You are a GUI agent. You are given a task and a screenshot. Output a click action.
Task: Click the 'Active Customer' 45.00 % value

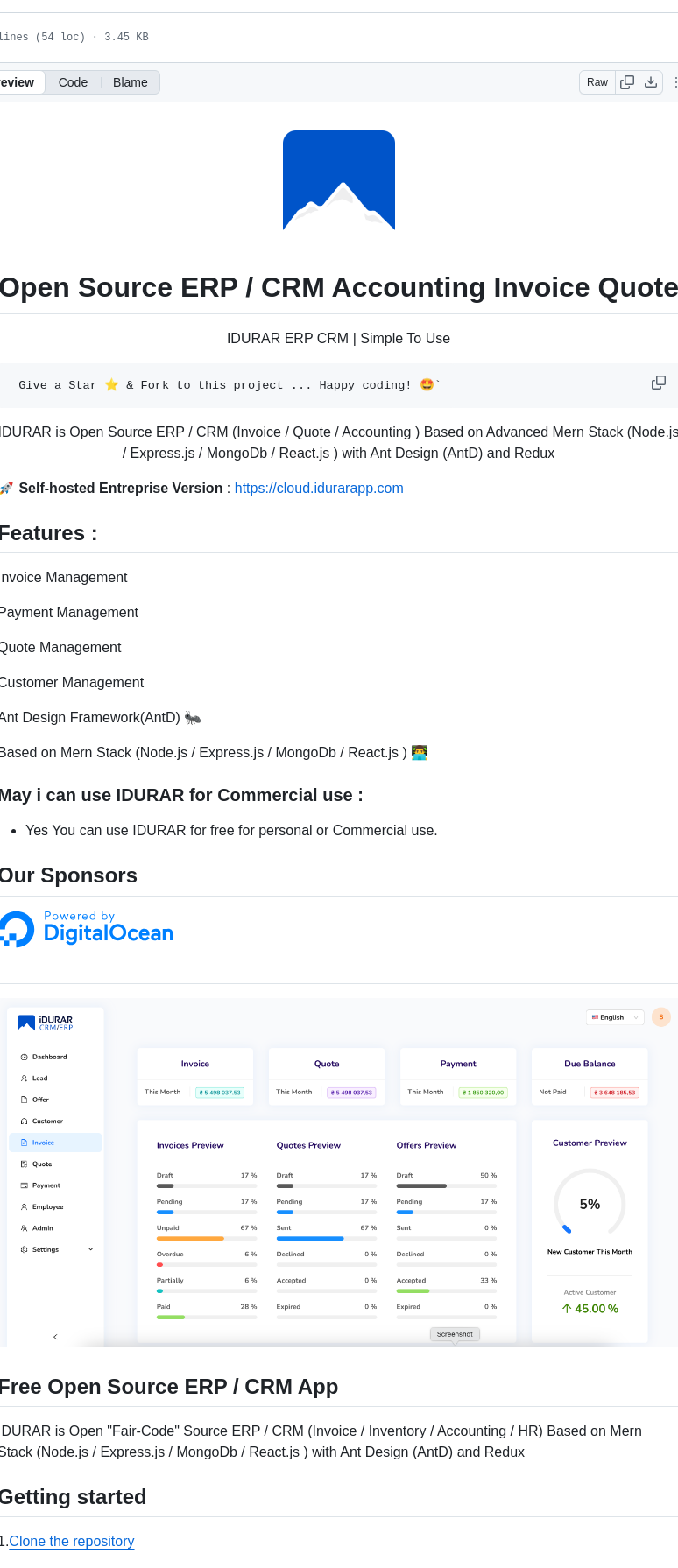590,1309
